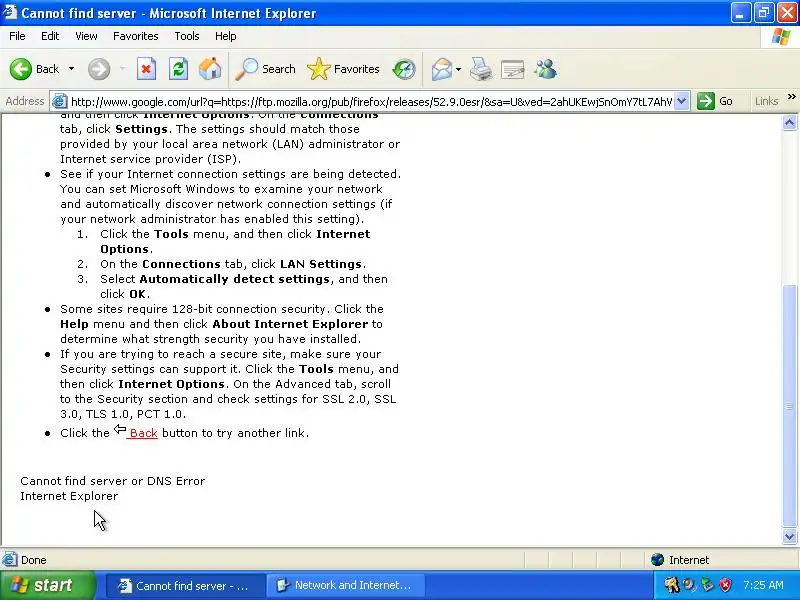Go to the Home page icon
The width and height of the screenshot is (800, 600).
tap(210, 69)
